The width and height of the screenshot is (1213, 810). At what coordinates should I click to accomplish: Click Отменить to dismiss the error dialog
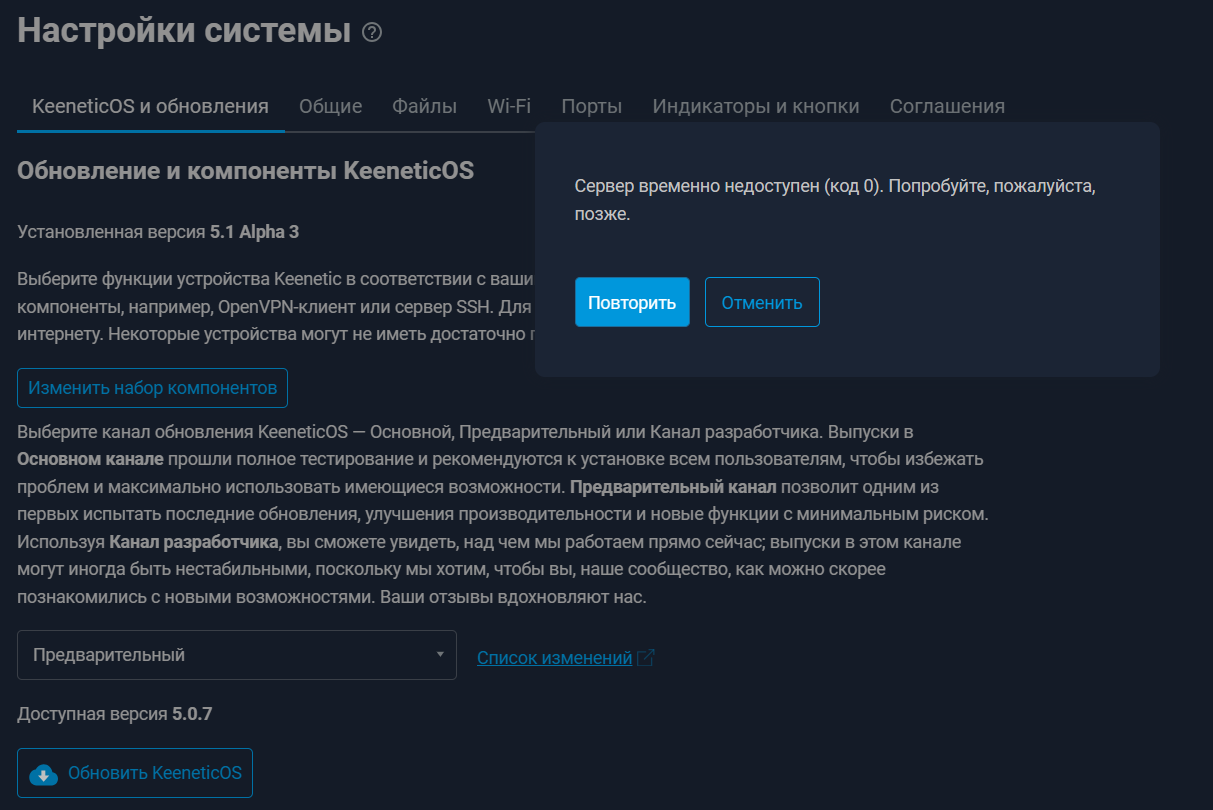(761, 302)
